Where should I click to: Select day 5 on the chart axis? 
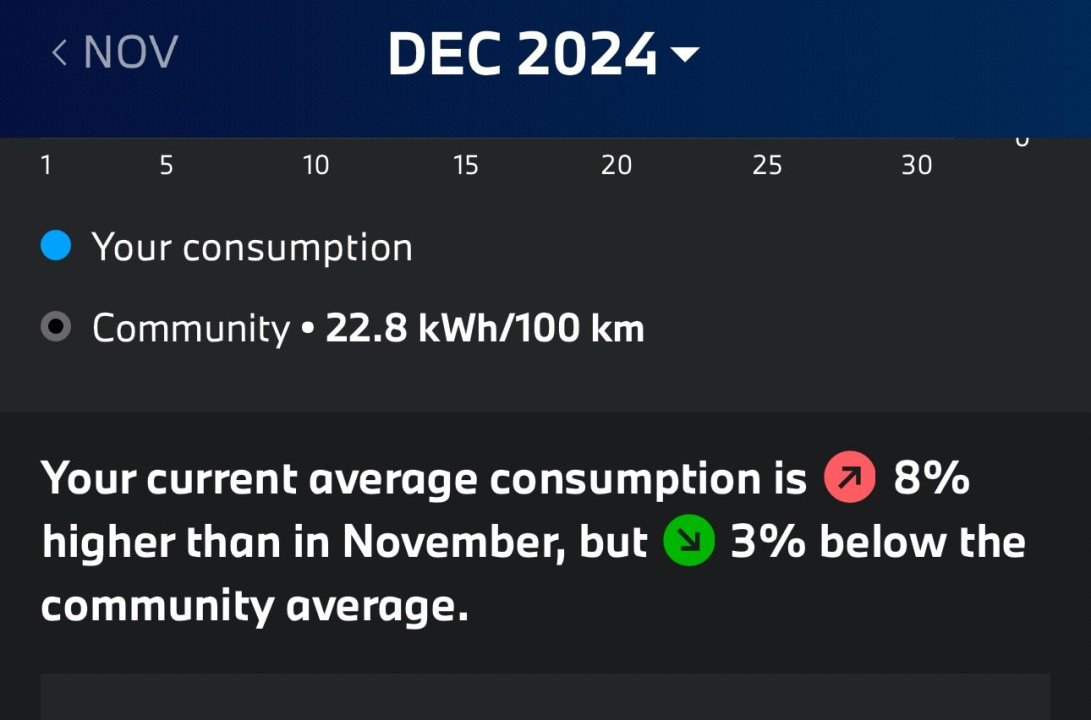166,165
